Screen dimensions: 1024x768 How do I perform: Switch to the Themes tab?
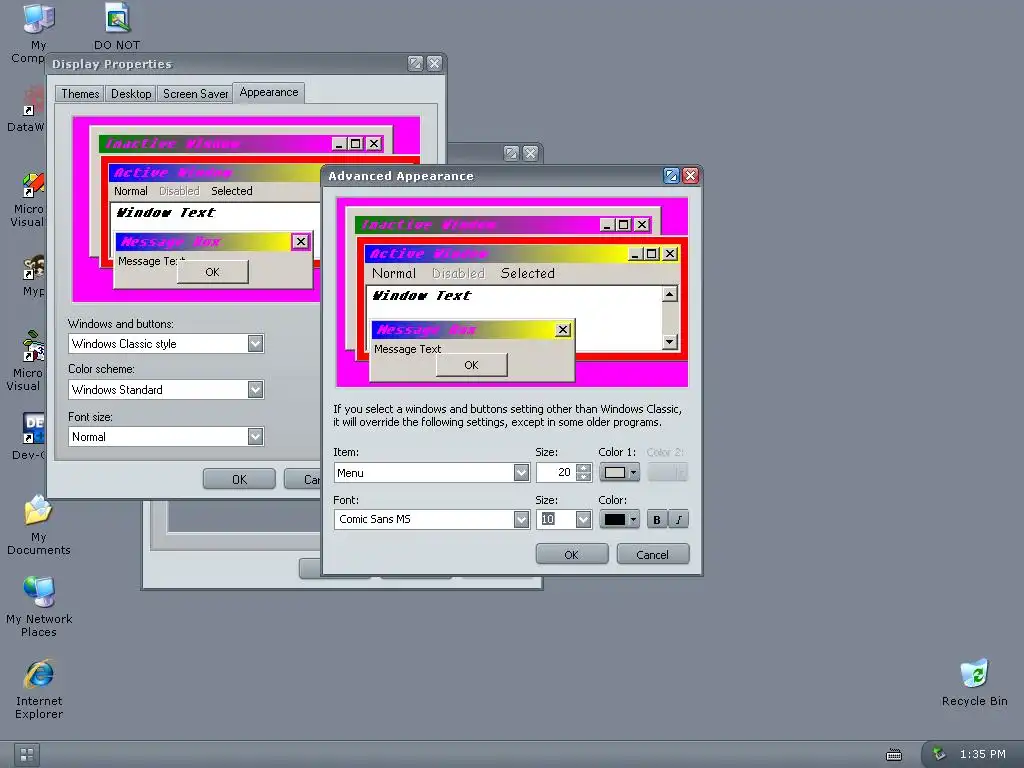[80, 94]
